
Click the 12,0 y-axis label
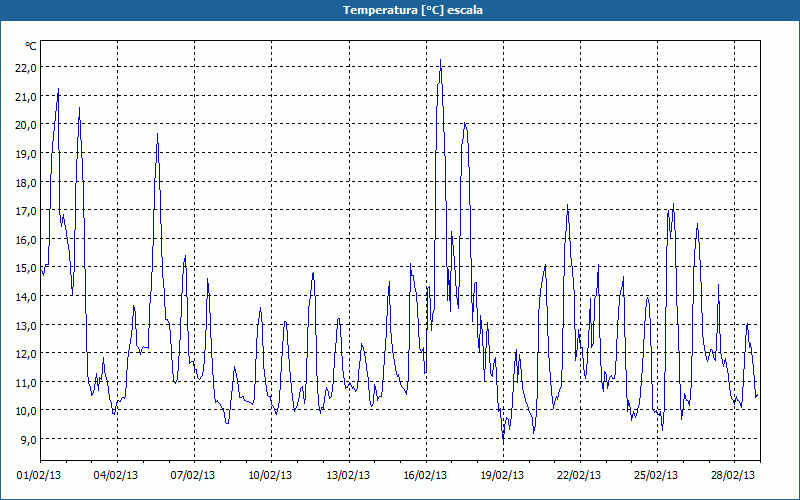point(26,354)
